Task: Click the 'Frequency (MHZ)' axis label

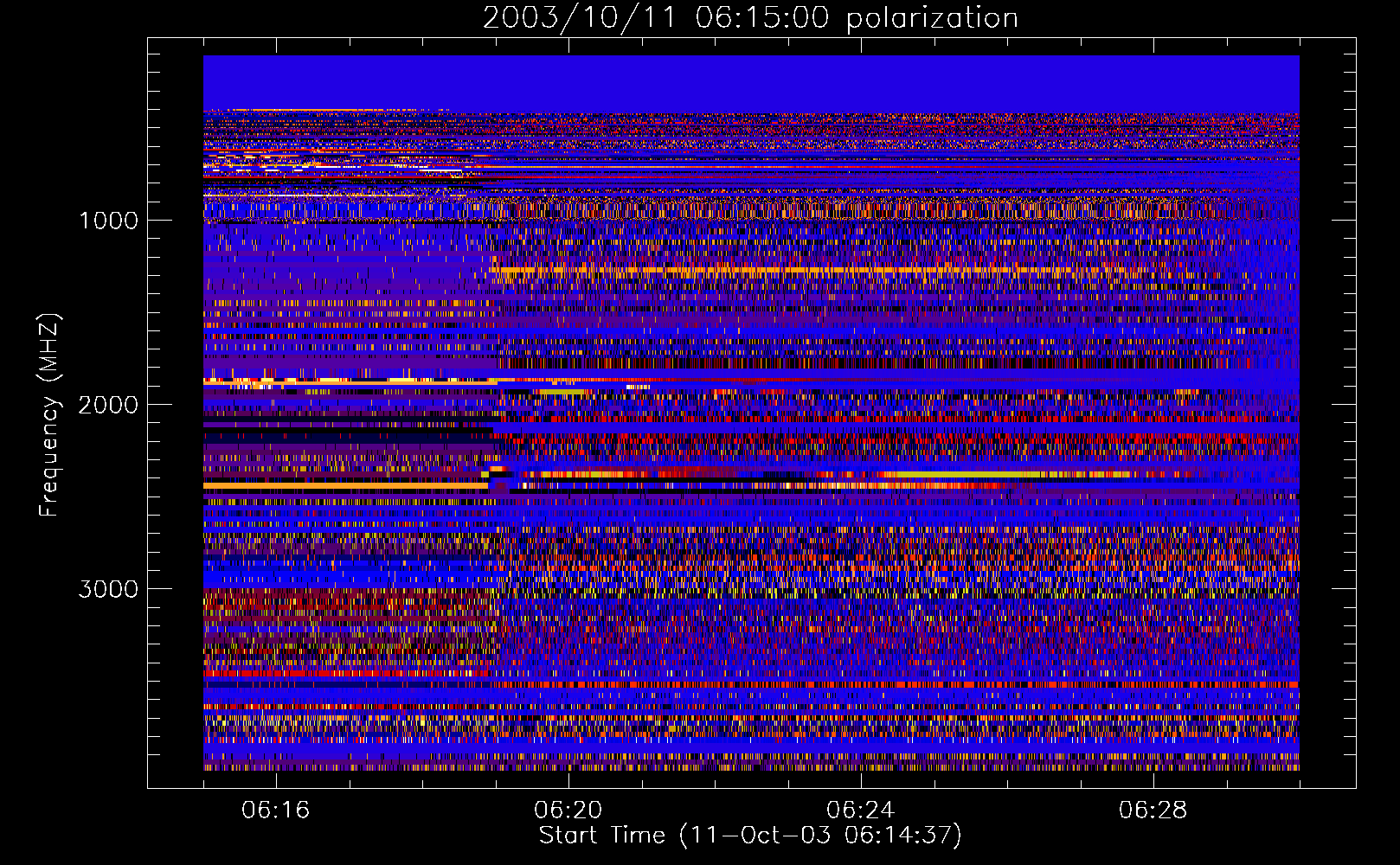Action: coord(48,414)
